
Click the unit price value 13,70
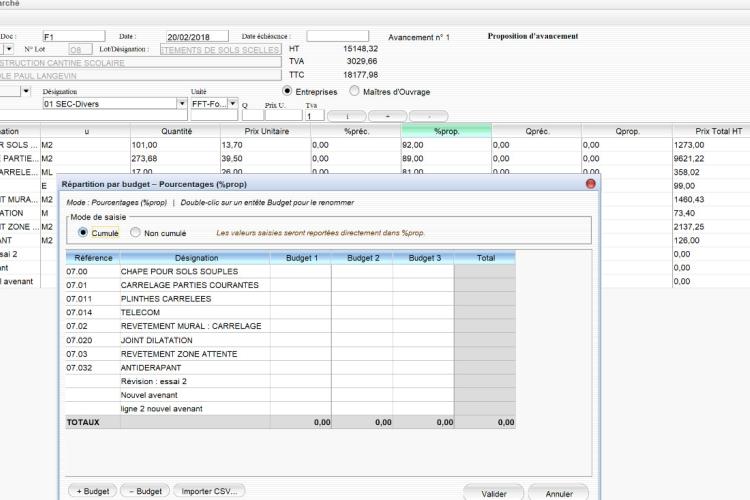pyautogui.click(x=232, y=145)
